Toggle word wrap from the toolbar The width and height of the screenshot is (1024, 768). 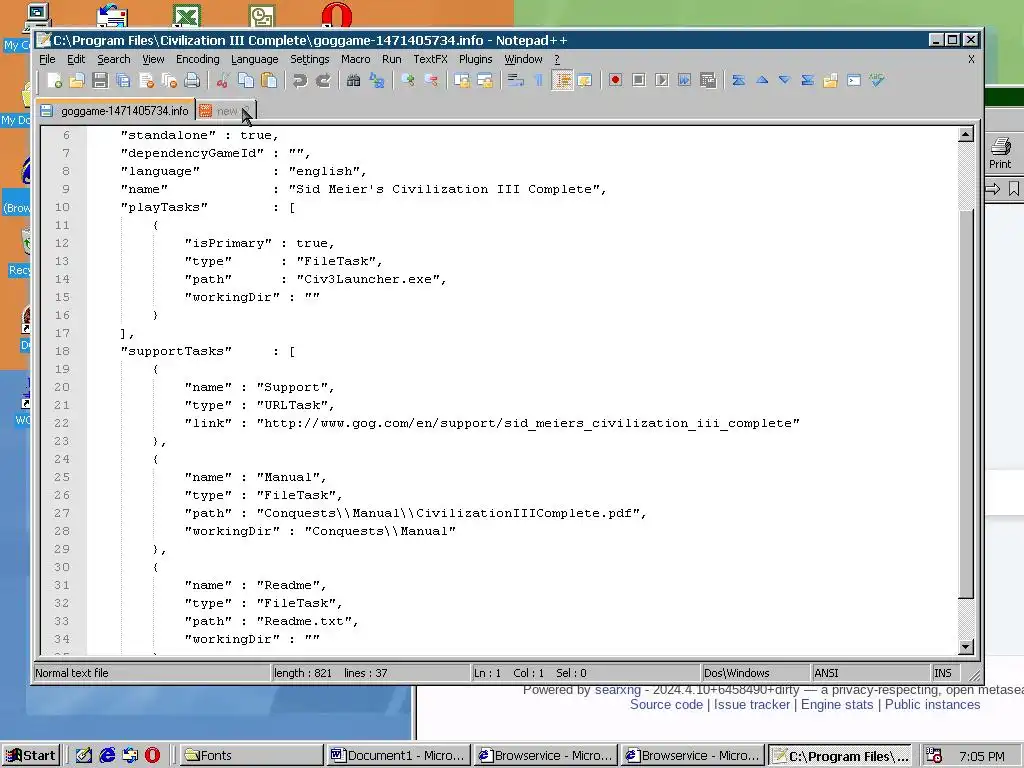click(x=515, y=80)
